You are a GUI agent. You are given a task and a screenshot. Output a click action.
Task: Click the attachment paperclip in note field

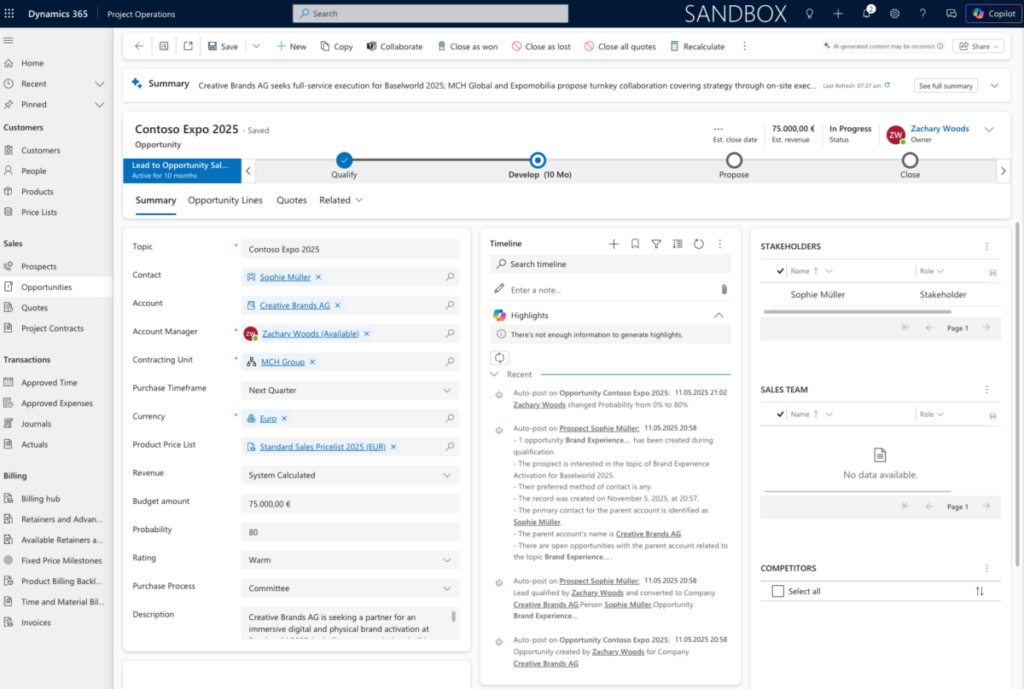(723, 290)
